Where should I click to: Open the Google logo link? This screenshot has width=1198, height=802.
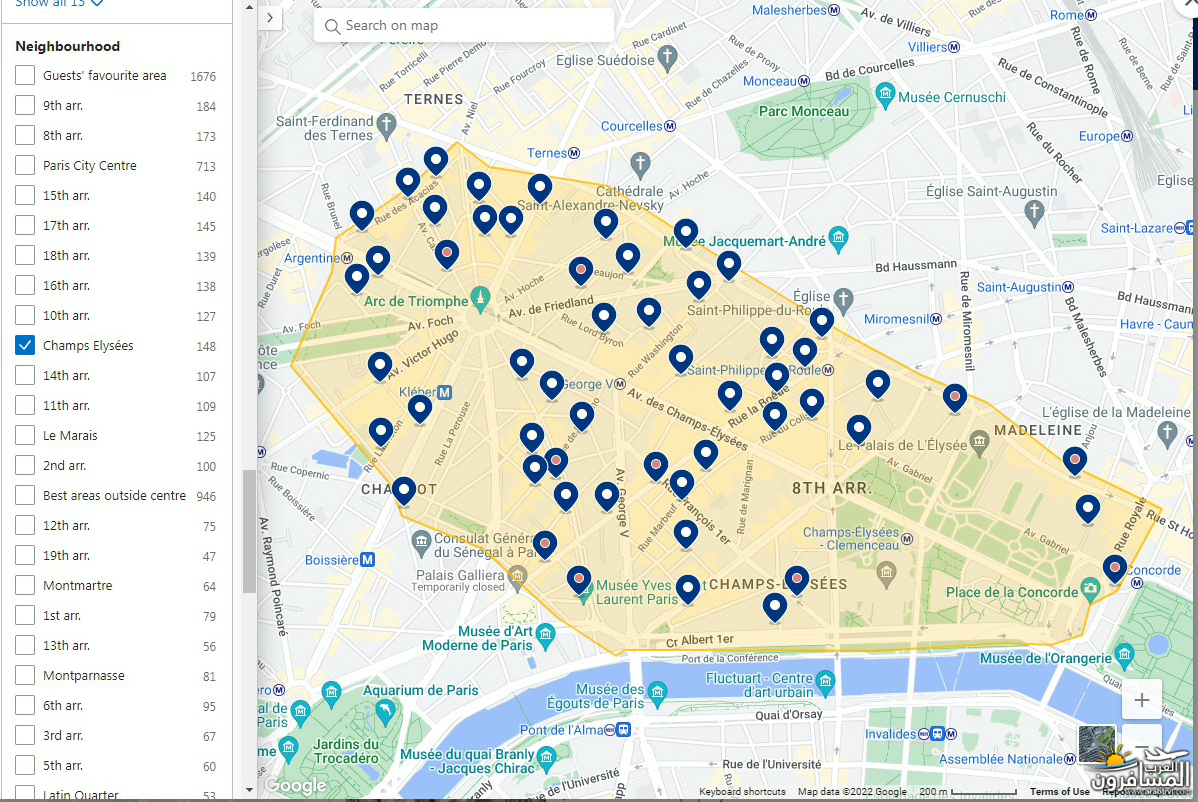[295, 784]
